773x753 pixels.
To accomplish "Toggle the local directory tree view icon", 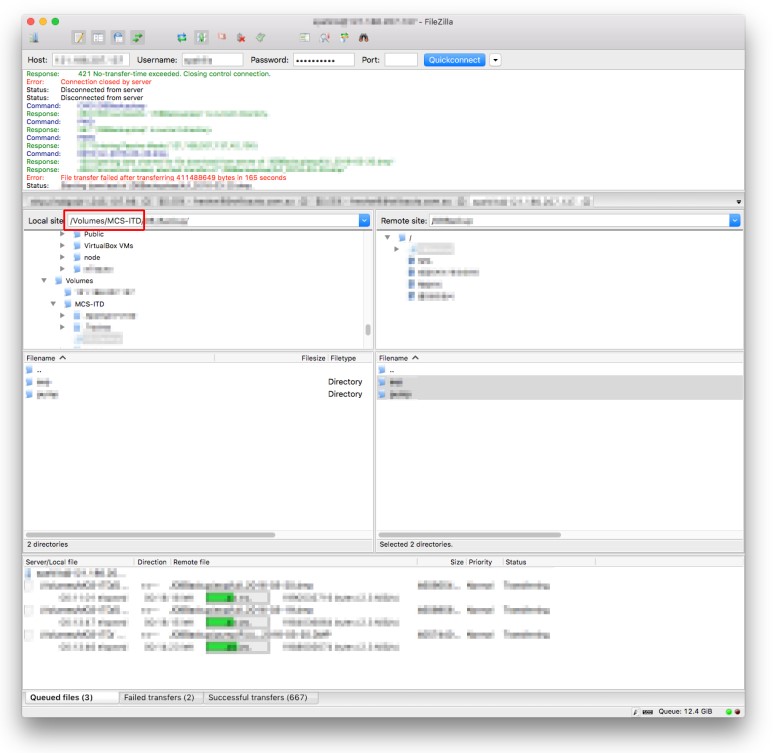I will coord(98,37).
